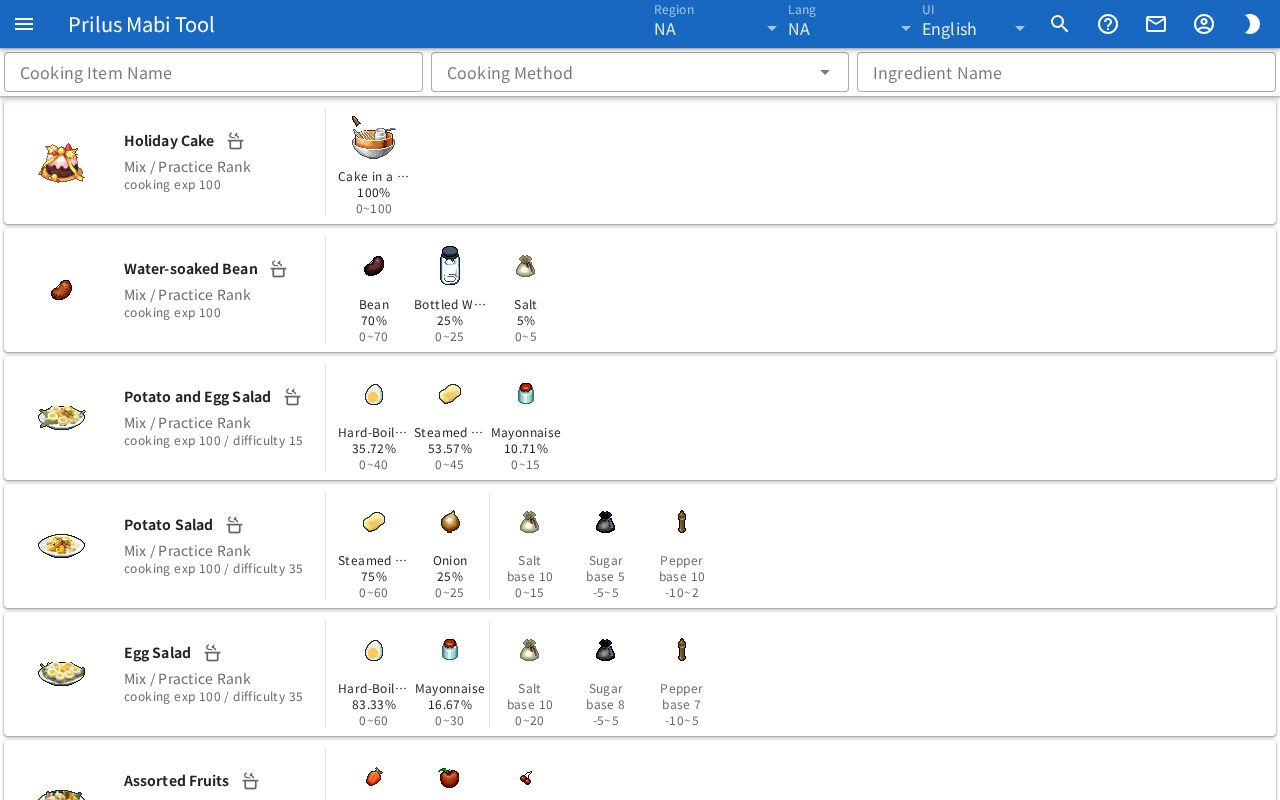The image size is (1280, 800).
Task: Open the hamburger navigation menu
Action: pos(24,24)
